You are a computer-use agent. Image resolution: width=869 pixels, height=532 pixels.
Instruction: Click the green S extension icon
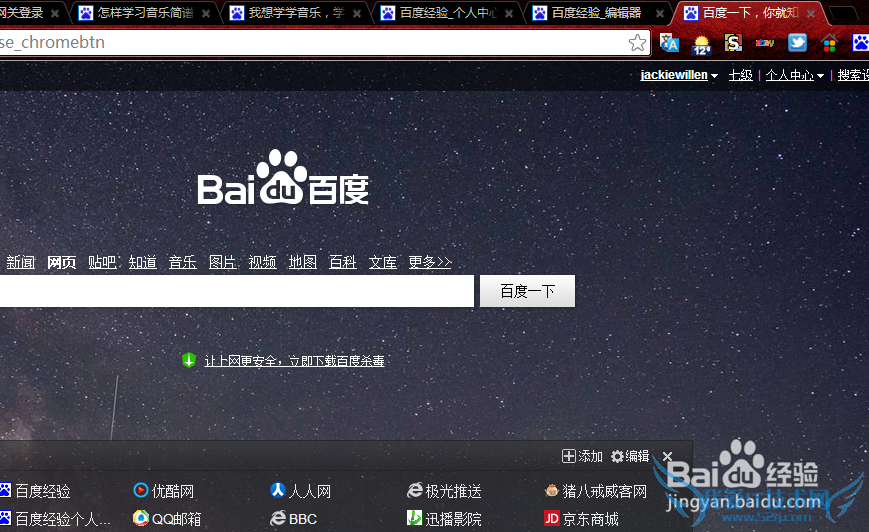[733, 43]
